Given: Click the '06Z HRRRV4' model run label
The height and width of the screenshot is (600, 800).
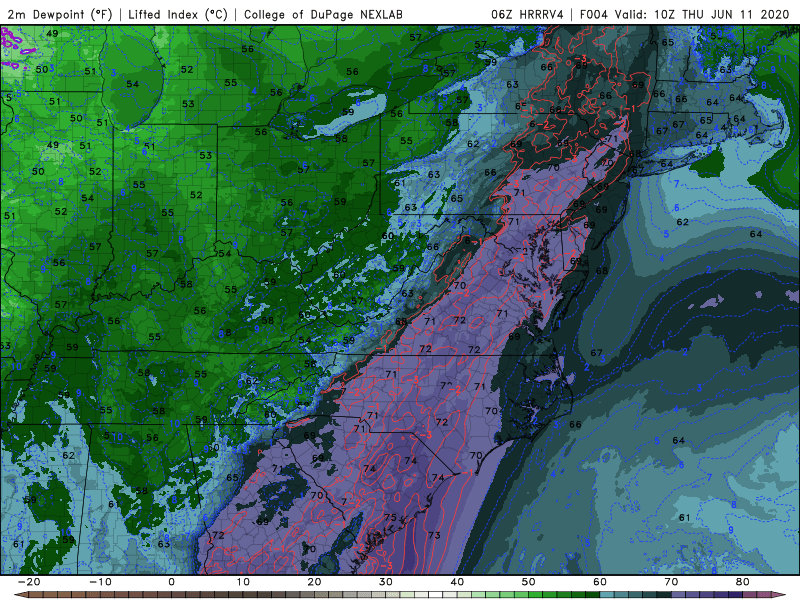Looking at the screenshot, I should [x=528, y=14].
